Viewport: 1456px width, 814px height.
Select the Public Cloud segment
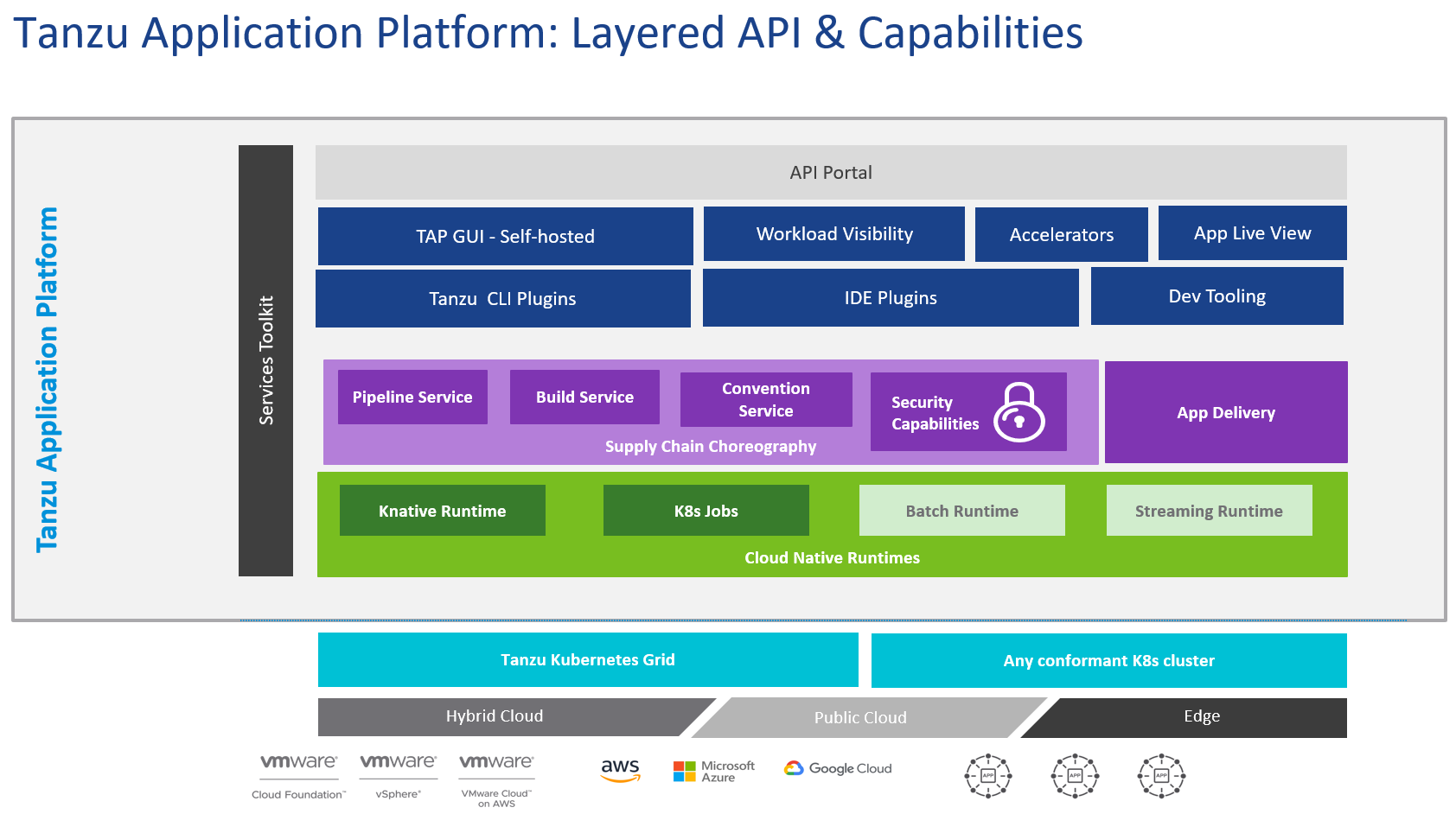point(860,716)
